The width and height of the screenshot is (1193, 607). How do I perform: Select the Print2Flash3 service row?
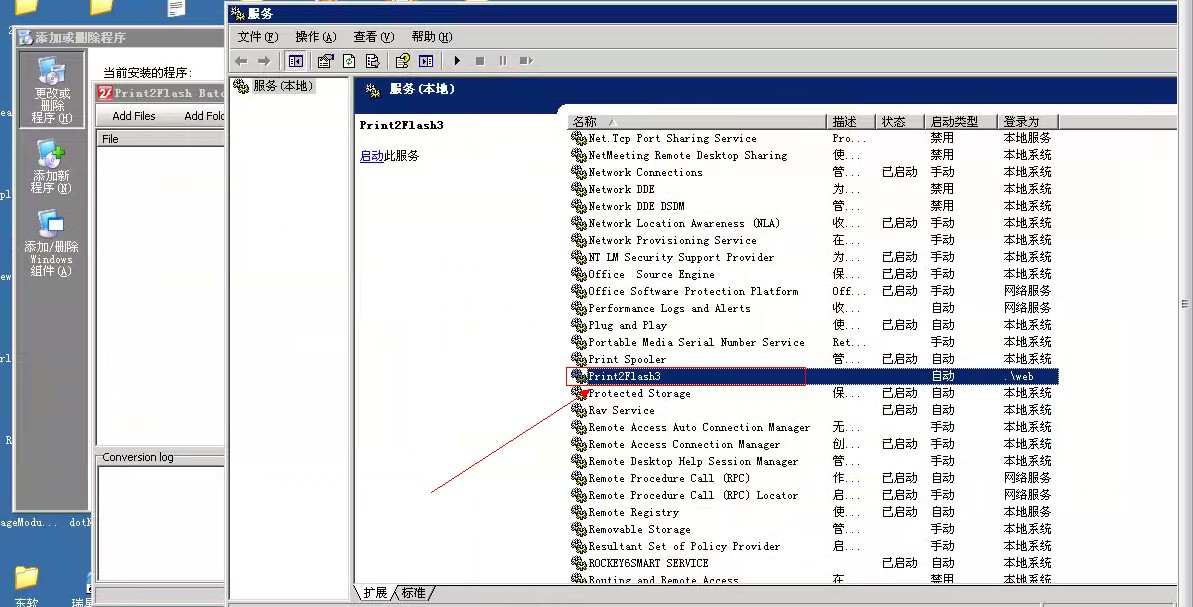pos(813,377)
